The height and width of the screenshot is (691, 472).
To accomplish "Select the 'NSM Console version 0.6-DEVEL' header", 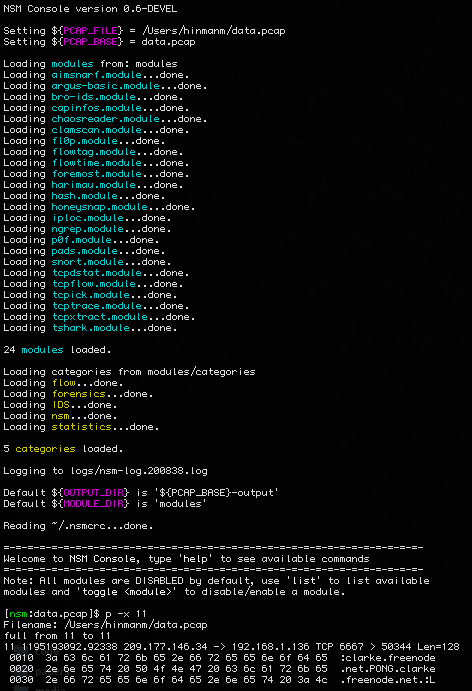I will click(90, 9).
